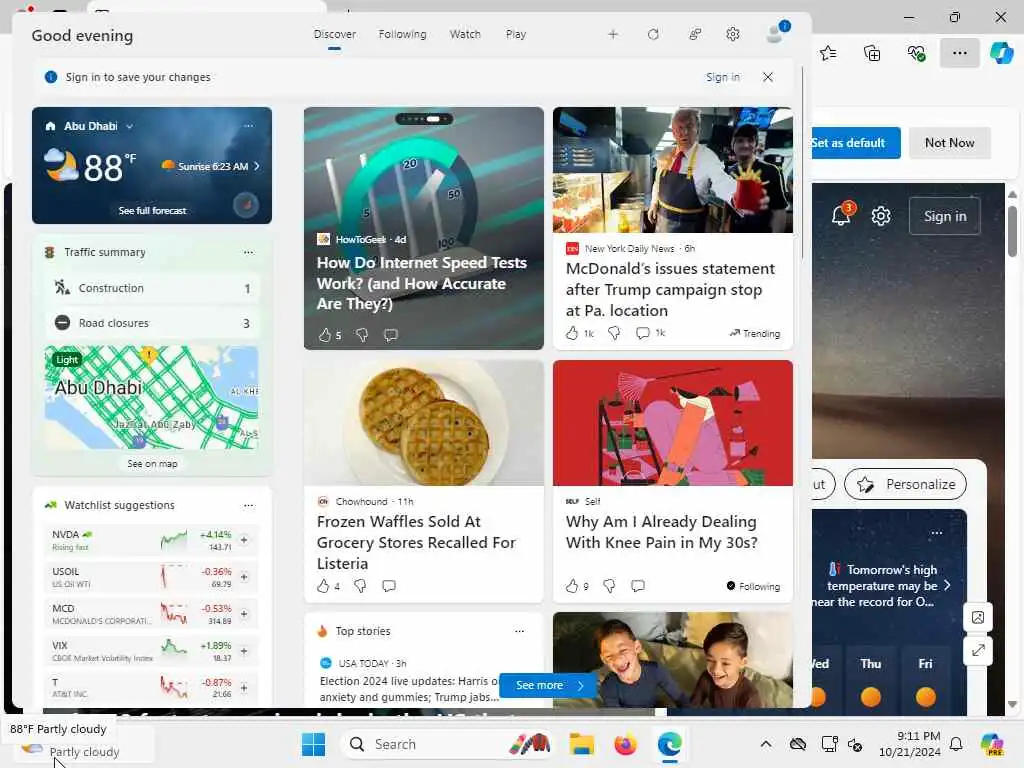Open See full forecast link
Screen dimensions: 1024x768
click(x=152, y=210)
